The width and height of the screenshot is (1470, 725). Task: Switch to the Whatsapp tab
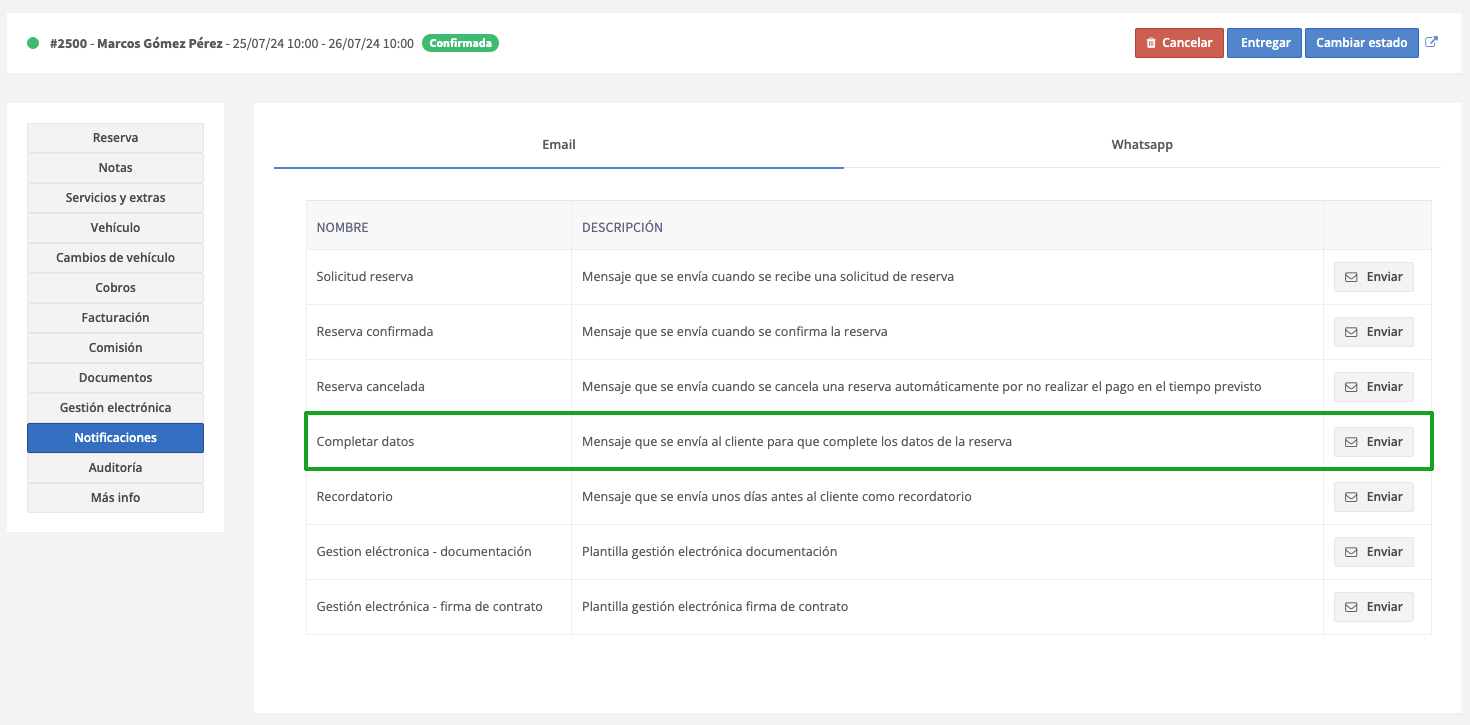click(1142, 145)
